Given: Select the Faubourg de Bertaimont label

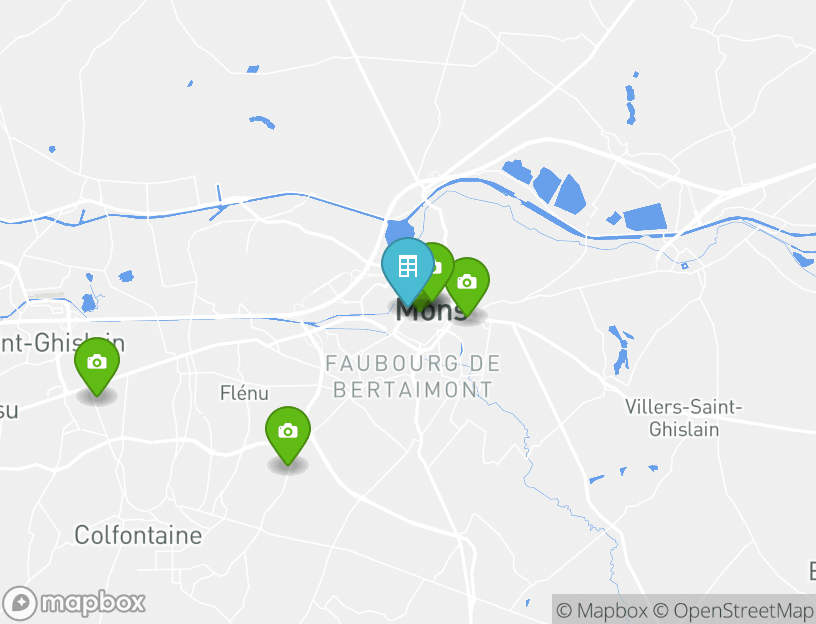Looking at the screenshot, I should pyautogui.click(x=413, y=376).
